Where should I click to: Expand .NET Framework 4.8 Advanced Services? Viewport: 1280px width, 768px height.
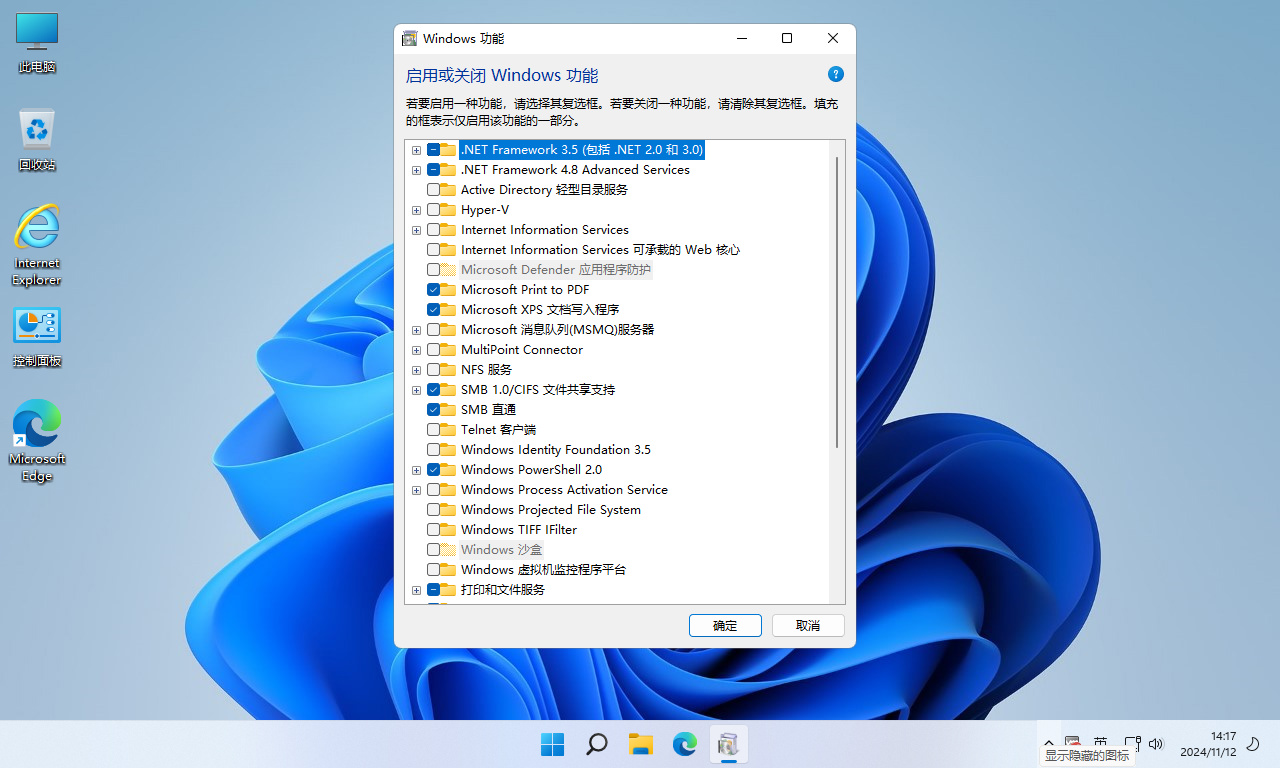[x=416, y=170]
